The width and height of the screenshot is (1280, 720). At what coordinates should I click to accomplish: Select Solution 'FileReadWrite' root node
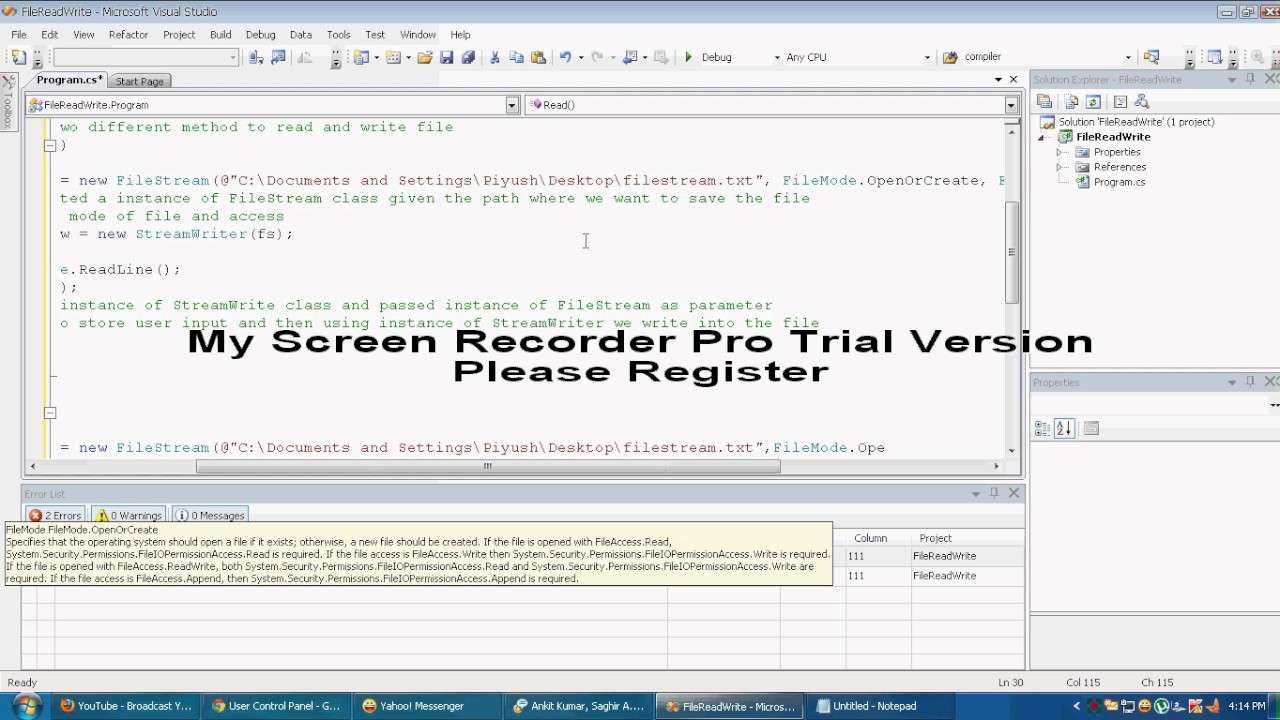[x=1136, y=122]
